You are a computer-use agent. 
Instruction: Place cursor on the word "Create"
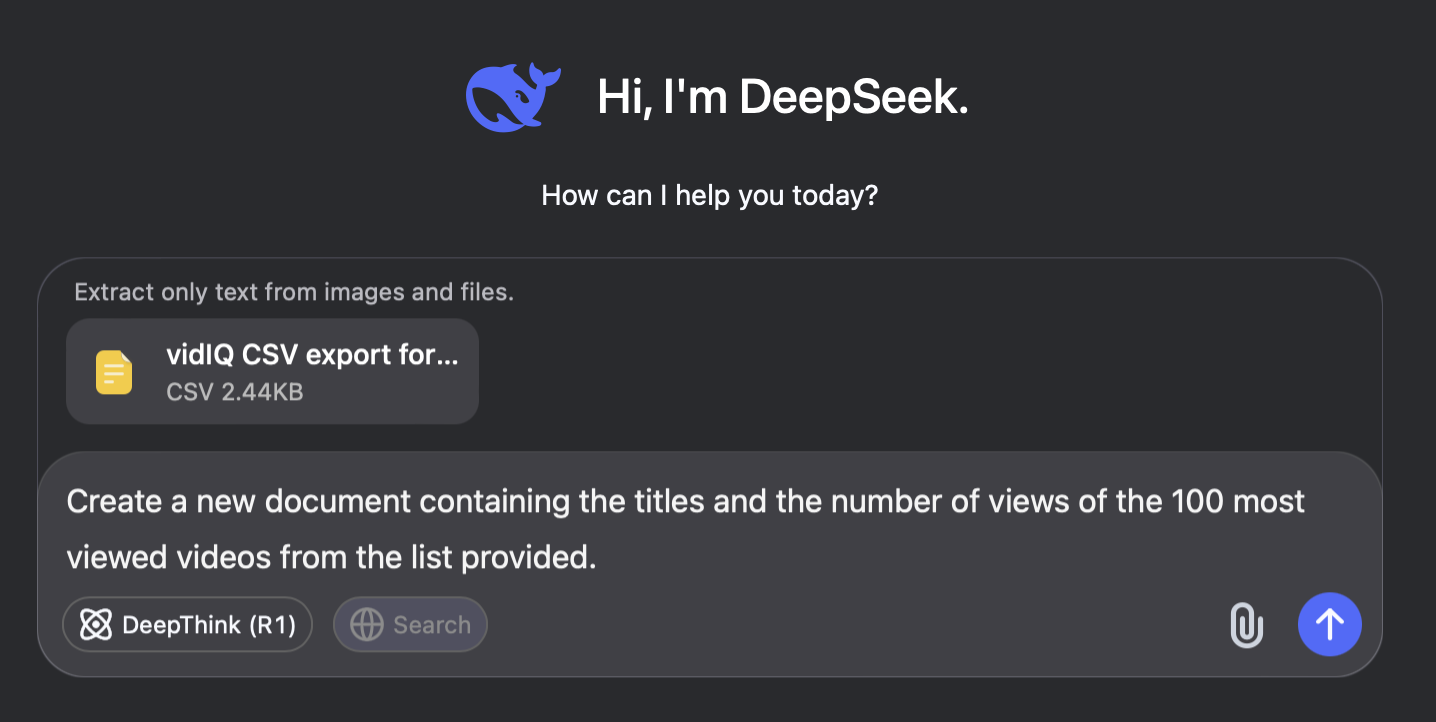(x=114, y=500)
